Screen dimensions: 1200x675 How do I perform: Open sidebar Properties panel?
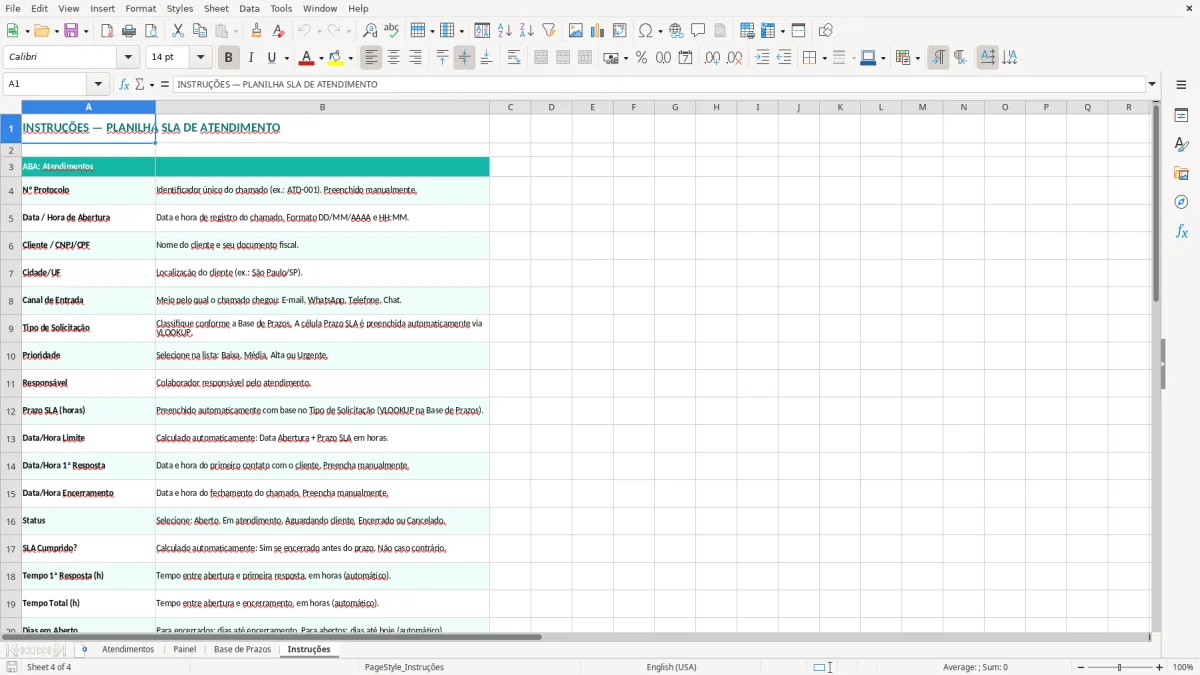[x=1181, y=116]
